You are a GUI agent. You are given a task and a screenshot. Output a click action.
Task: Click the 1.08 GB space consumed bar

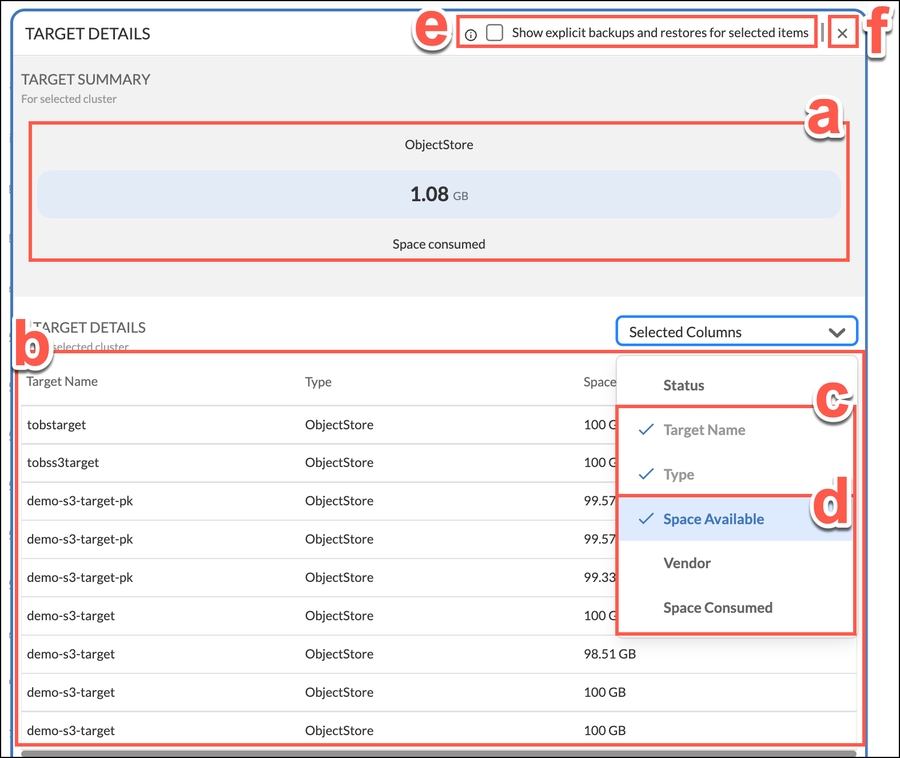(439, 195)
